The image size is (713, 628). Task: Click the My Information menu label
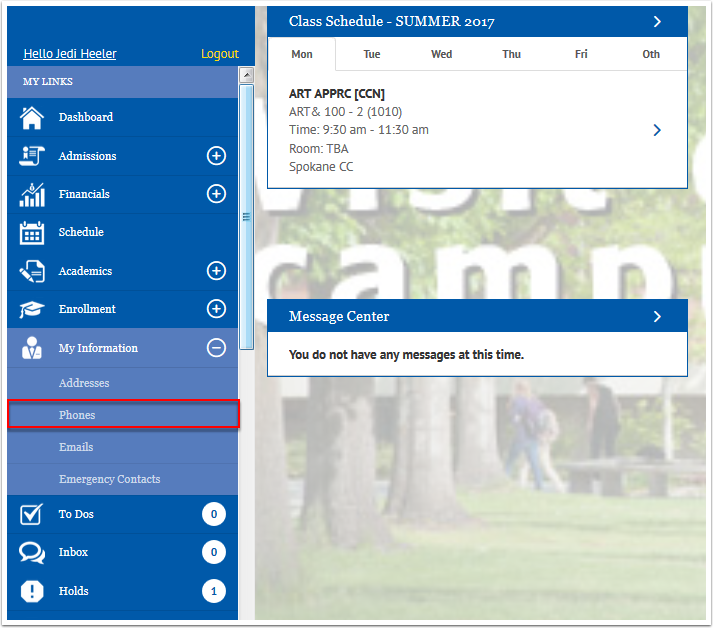click(x=98, y=348)
